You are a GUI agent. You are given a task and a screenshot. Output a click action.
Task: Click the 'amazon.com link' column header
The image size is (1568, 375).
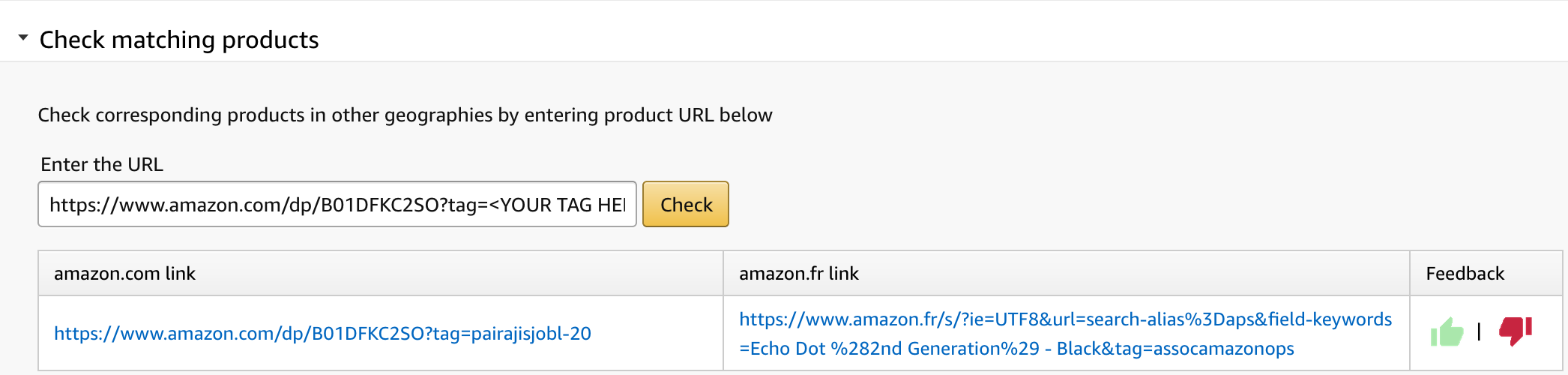[x=124, y=274]
